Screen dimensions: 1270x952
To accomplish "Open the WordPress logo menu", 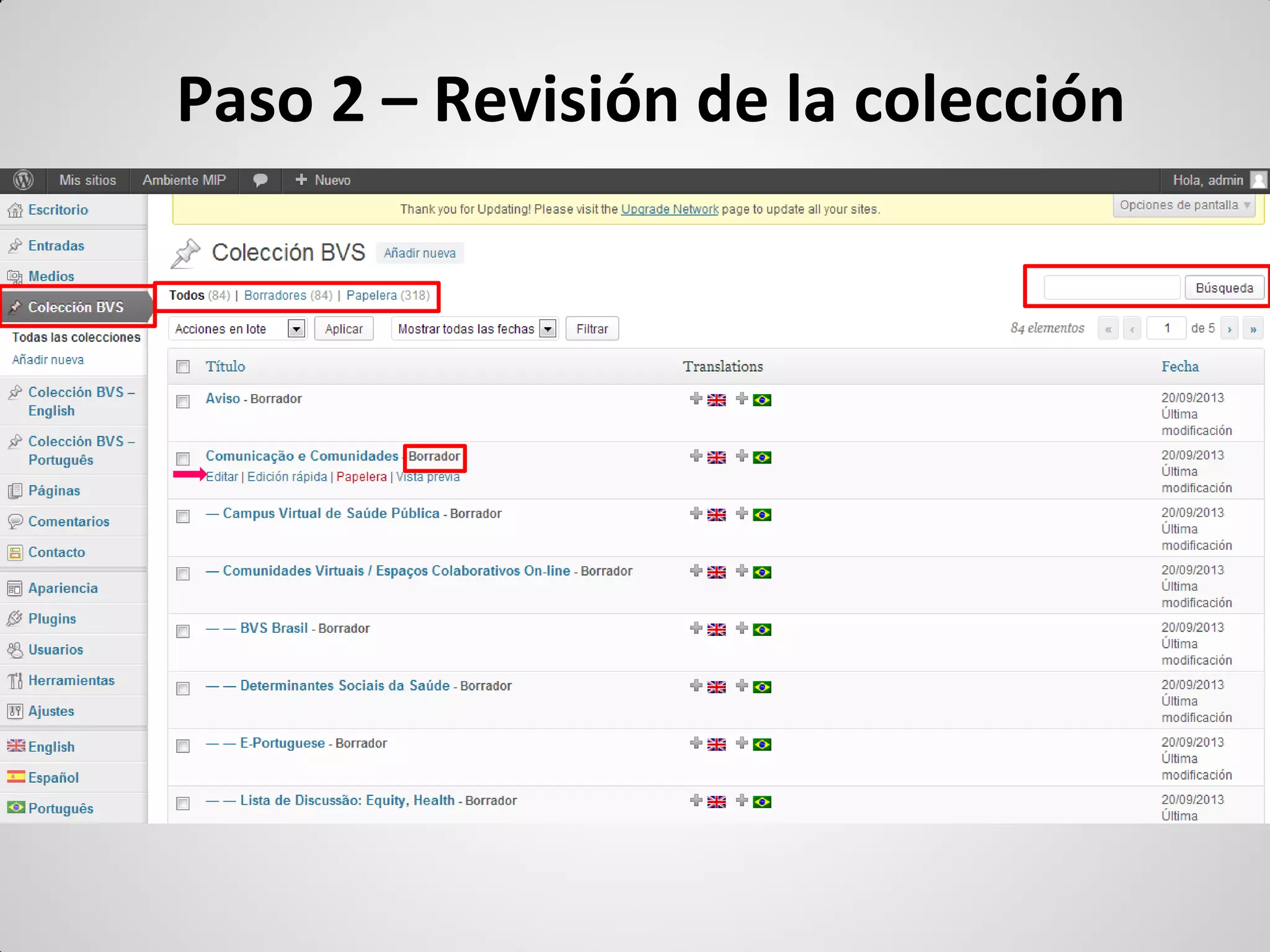I will tap(23, 180).
